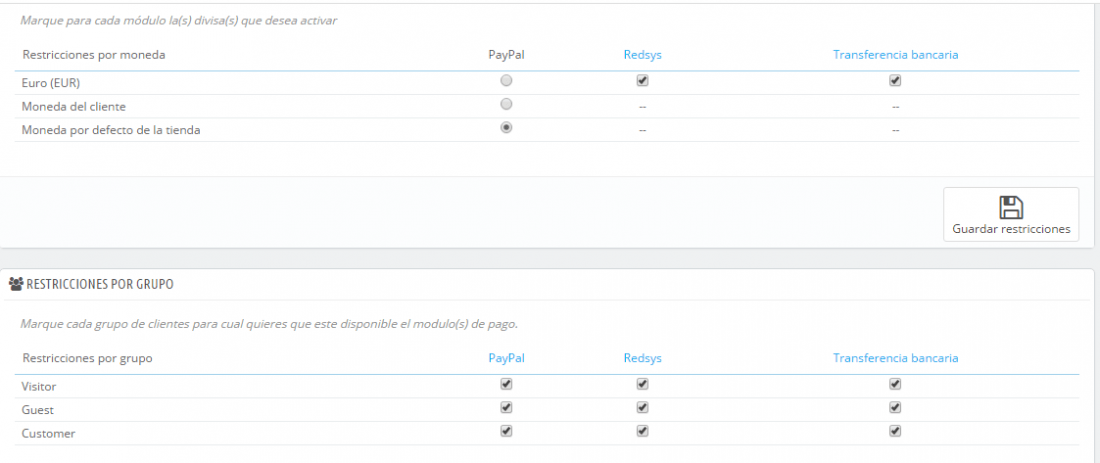This screenshot has height=463, width=1100.
Task: Click the group icon beside Restricciones por grupo
Action: click(16, 284)
